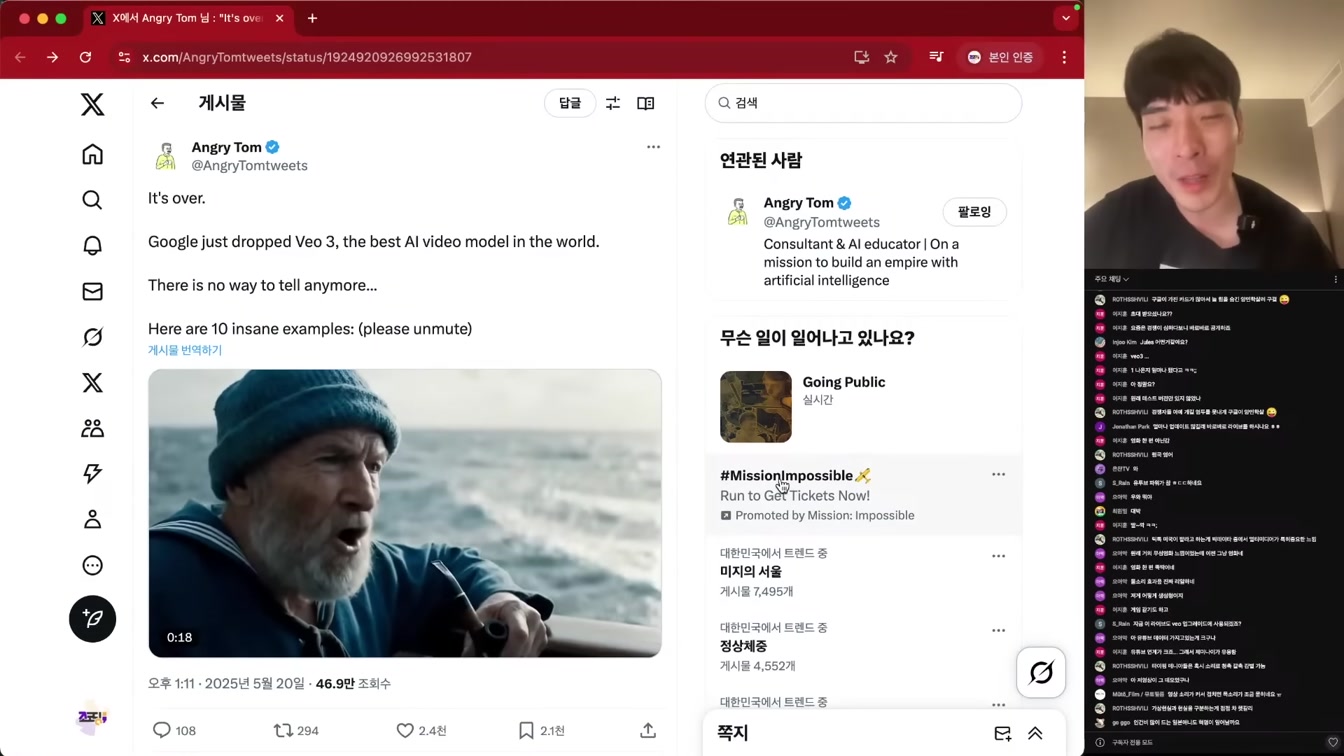Open a new browser tab
Screen dimensions: 1344x756
point(312,18)
